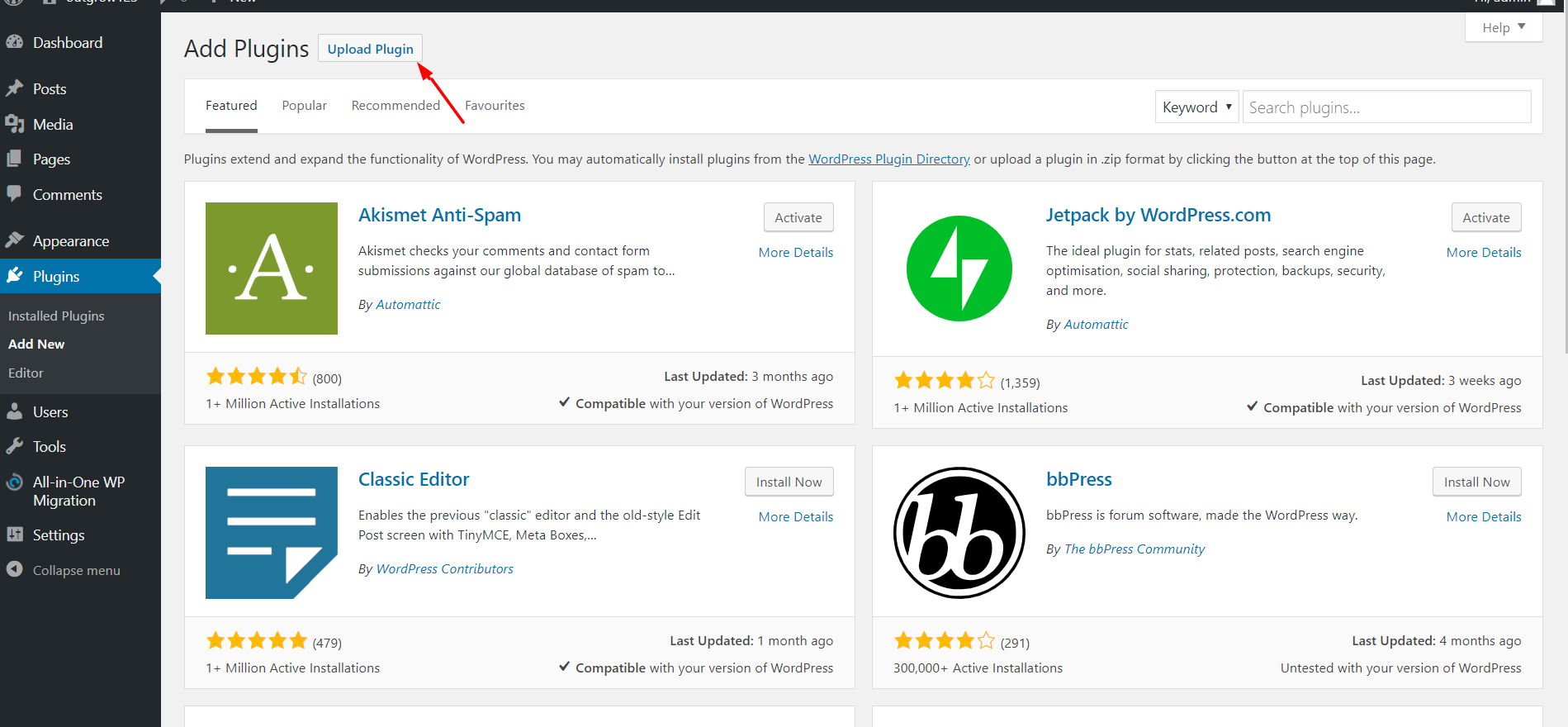The image size is (1568, 727).
Task: Open the Appearance menu label
Action: click(x=71, y=241)
